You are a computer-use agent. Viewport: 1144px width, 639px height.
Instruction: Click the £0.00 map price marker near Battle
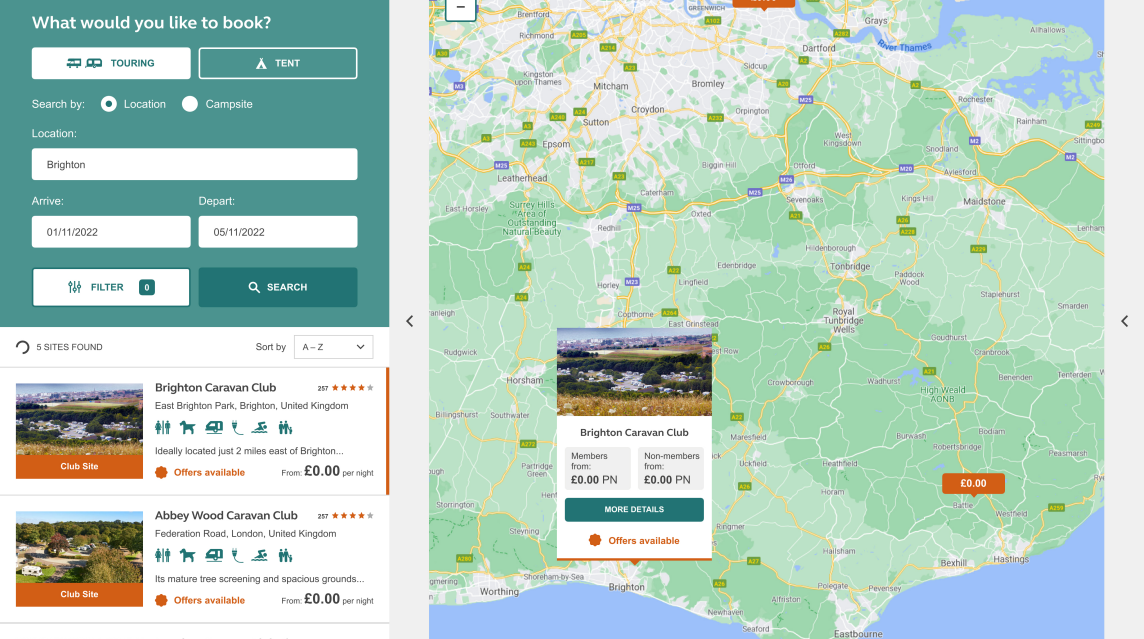pos(973,483)
